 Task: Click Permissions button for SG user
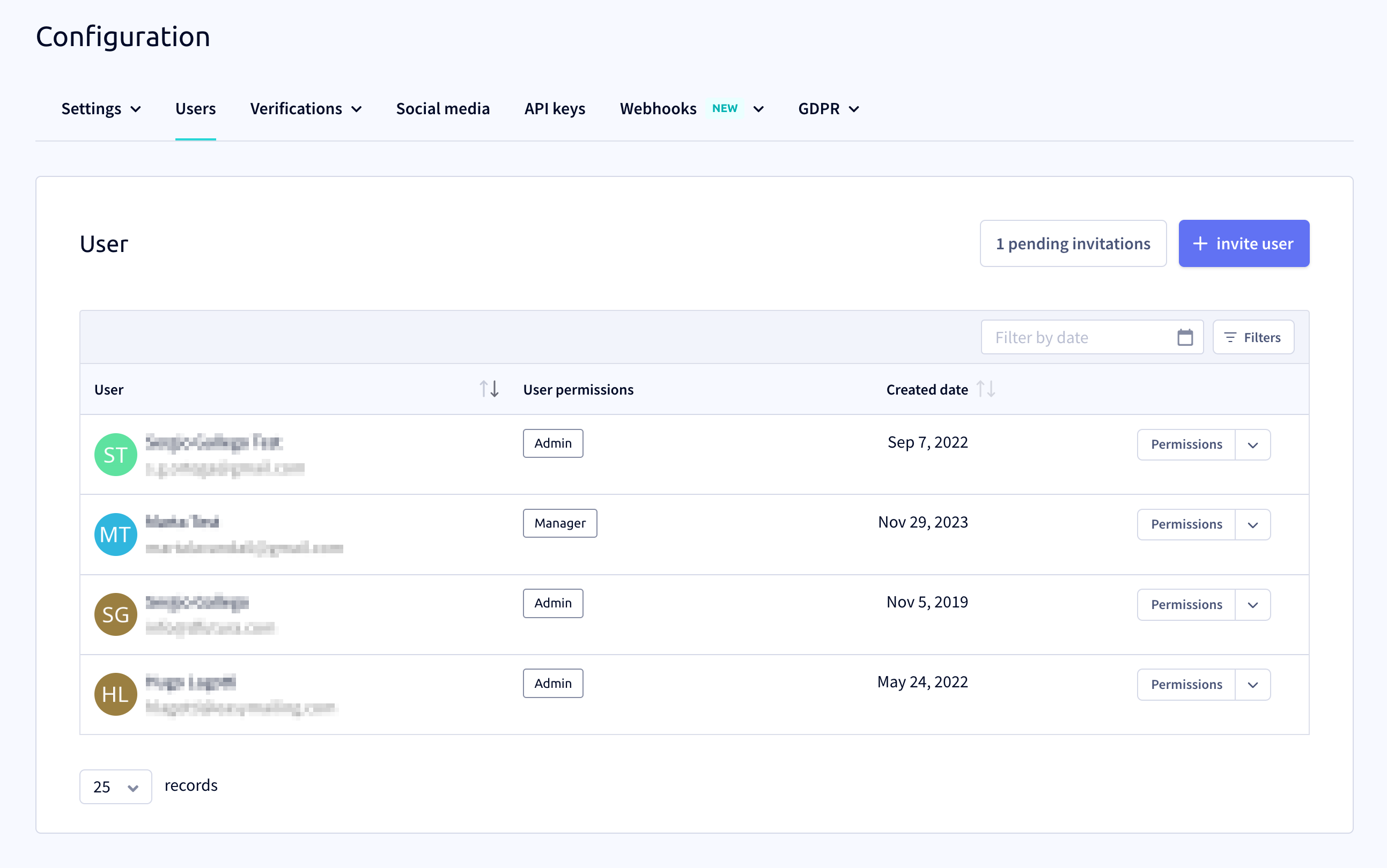point(1186,605)
